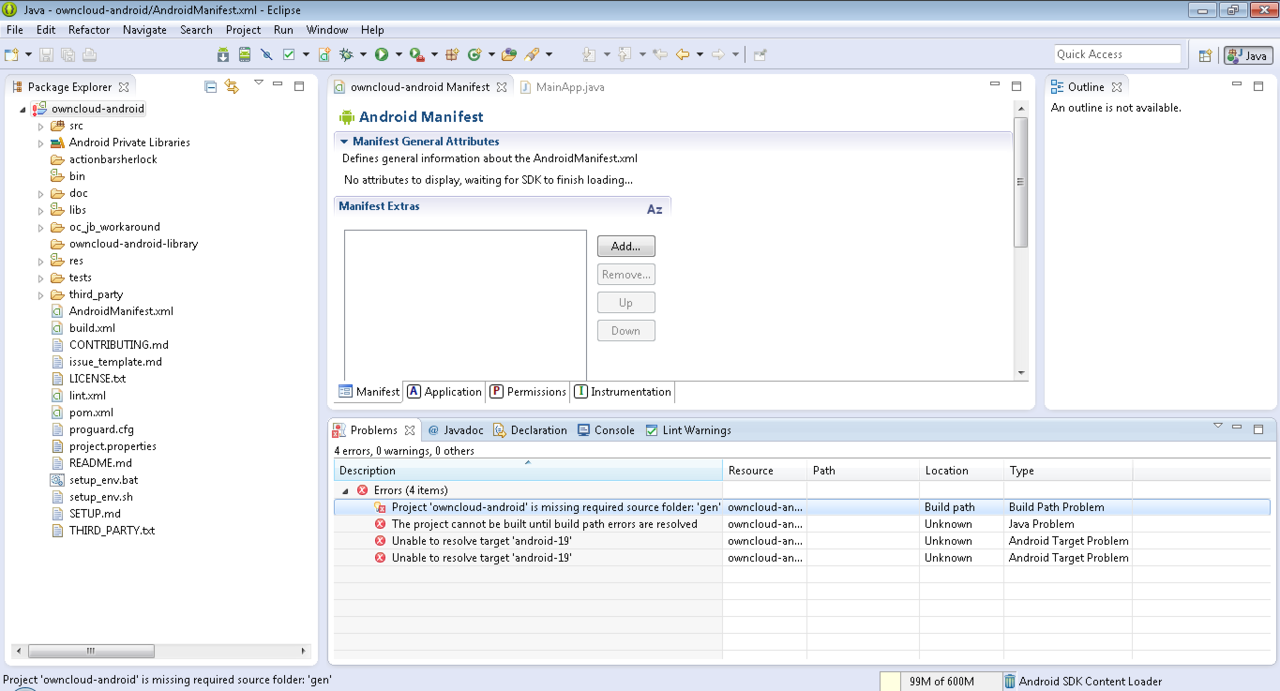
Task: Open the Project menu
Action: click(x=243, y=30)
